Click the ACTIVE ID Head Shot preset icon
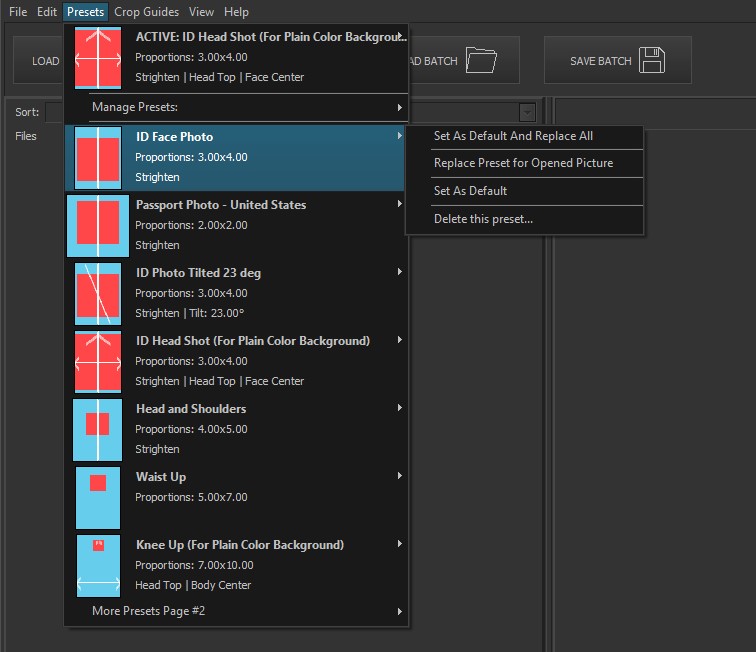Viewport: 756px width, 652px height. tap(98, 58)
